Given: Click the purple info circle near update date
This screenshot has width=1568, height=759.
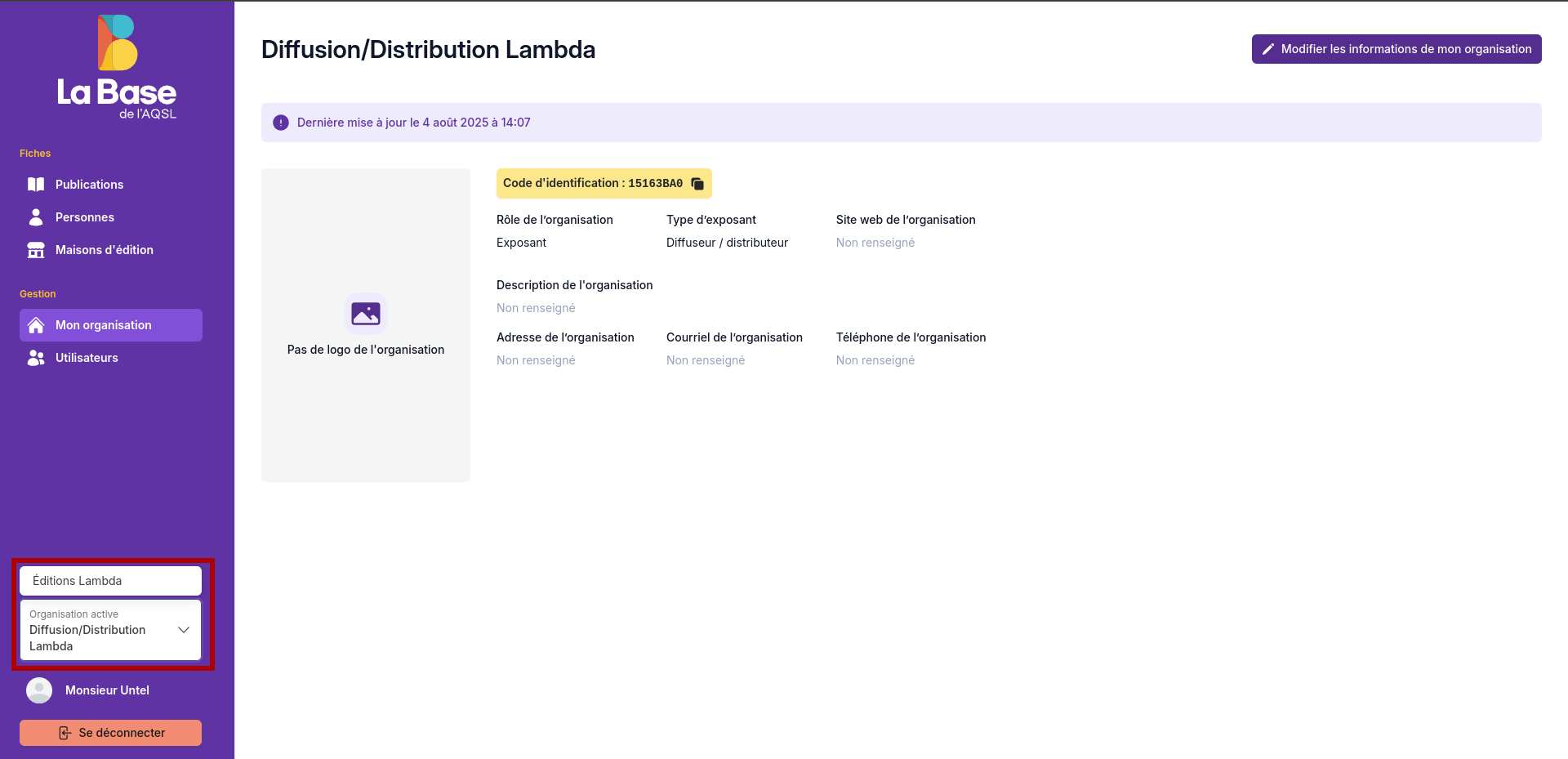Looking at the screenshot, I should click(281, 122).
